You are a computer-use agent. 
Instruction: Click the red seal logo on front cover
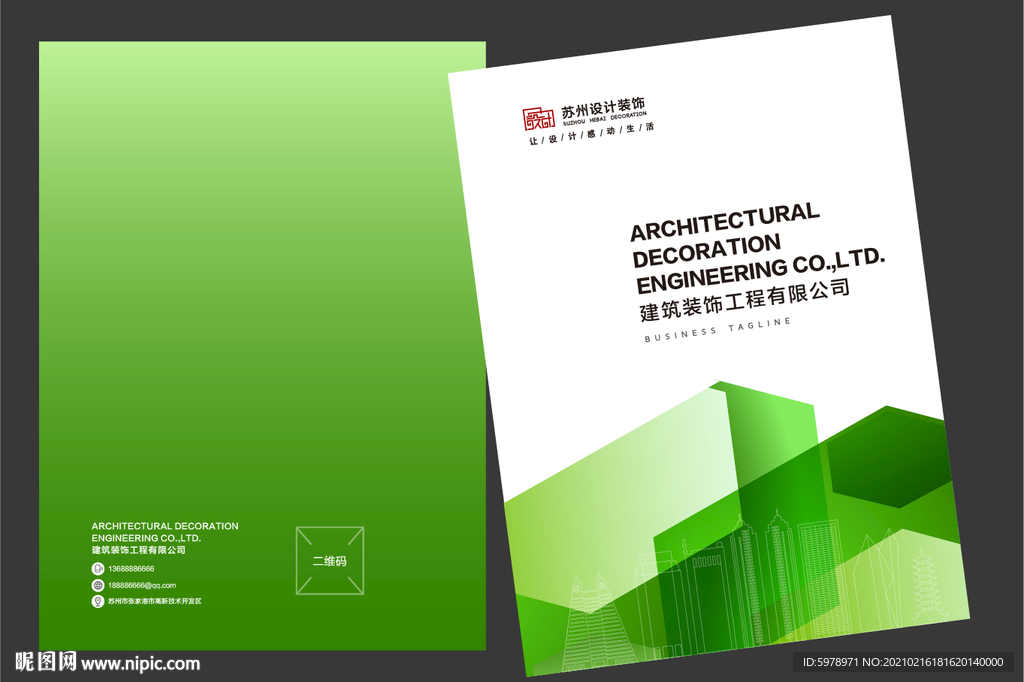click(539, 118)
